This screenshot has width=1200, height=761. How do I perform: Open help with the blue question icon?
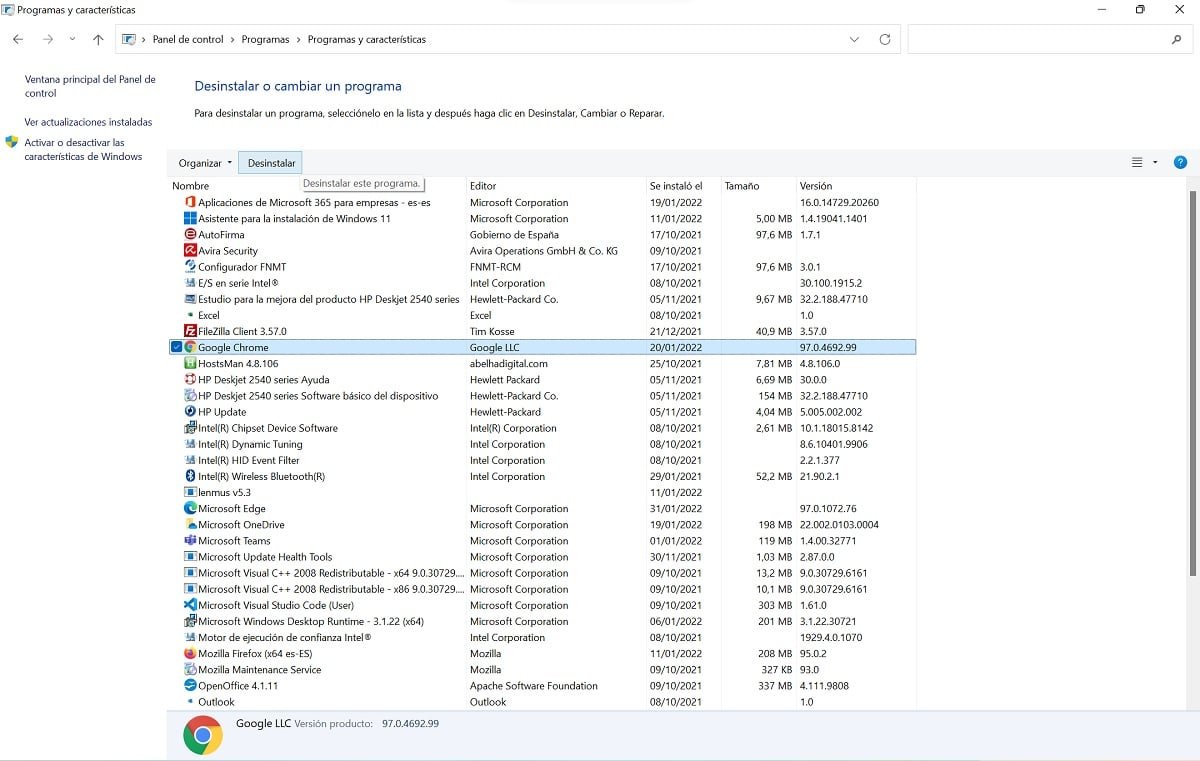pos(1180,163)
